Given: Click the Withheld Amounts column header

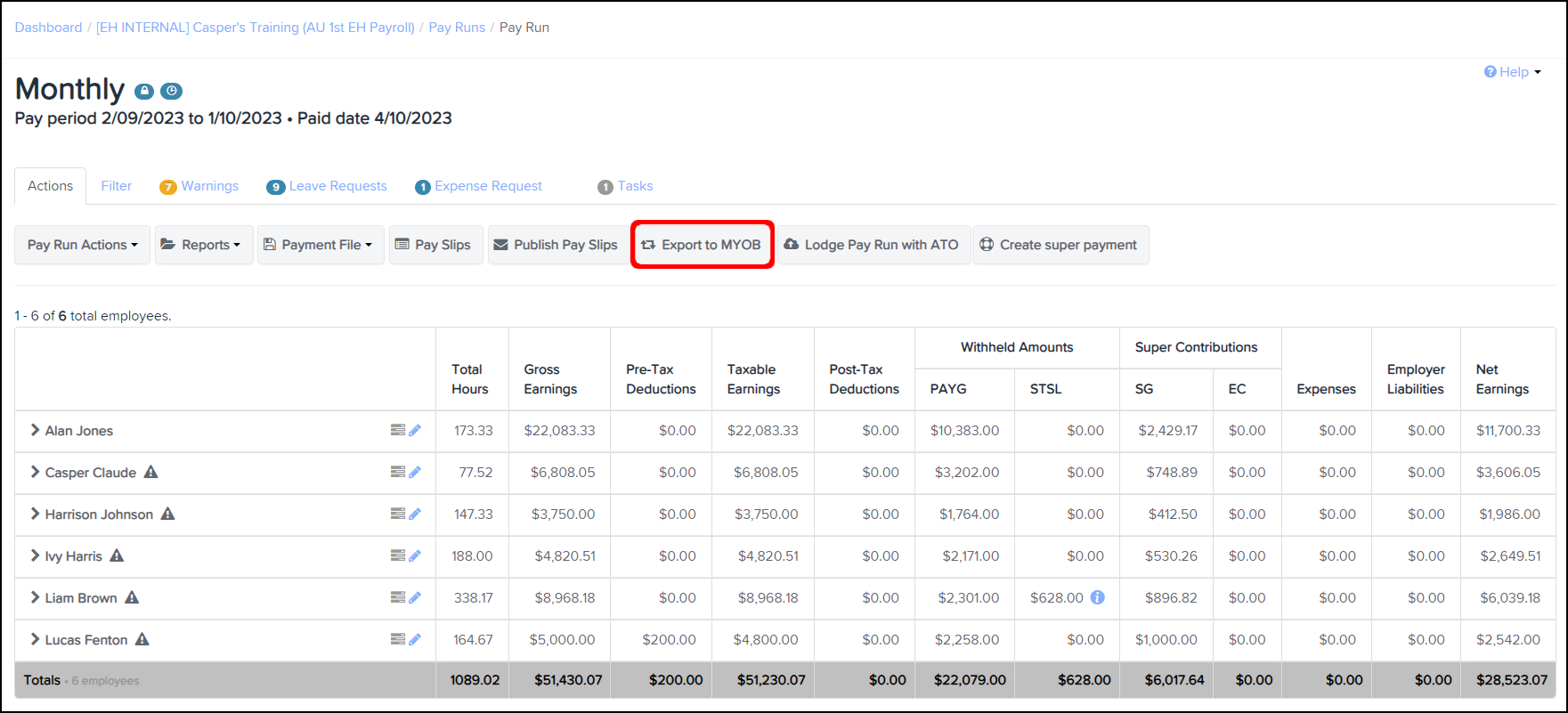Looking at the screenshot, I should click(1017, 347).
